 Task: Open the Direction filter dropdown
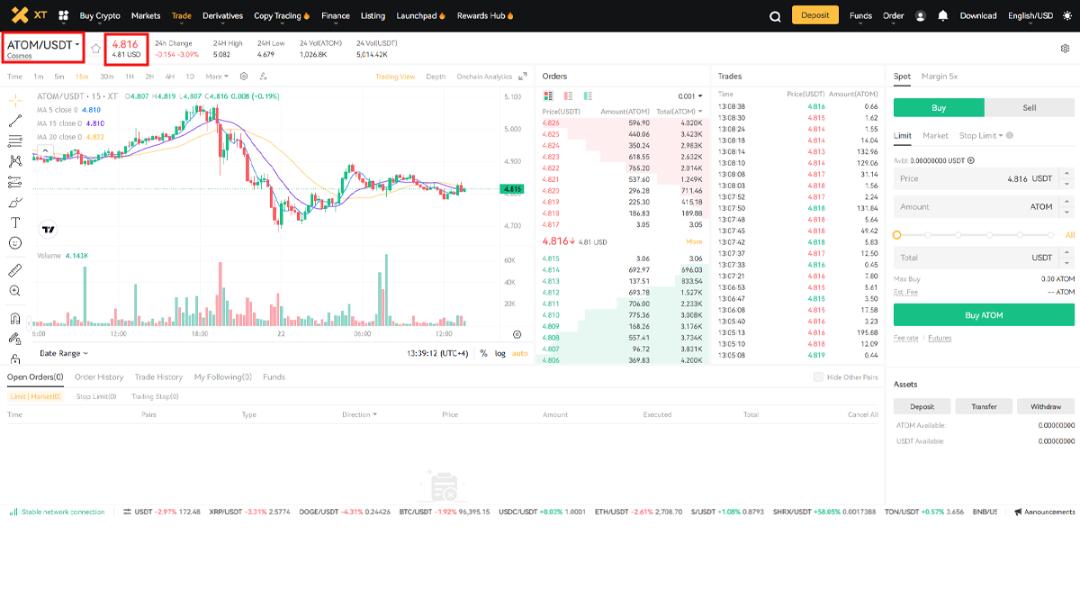tap(360, 415)
